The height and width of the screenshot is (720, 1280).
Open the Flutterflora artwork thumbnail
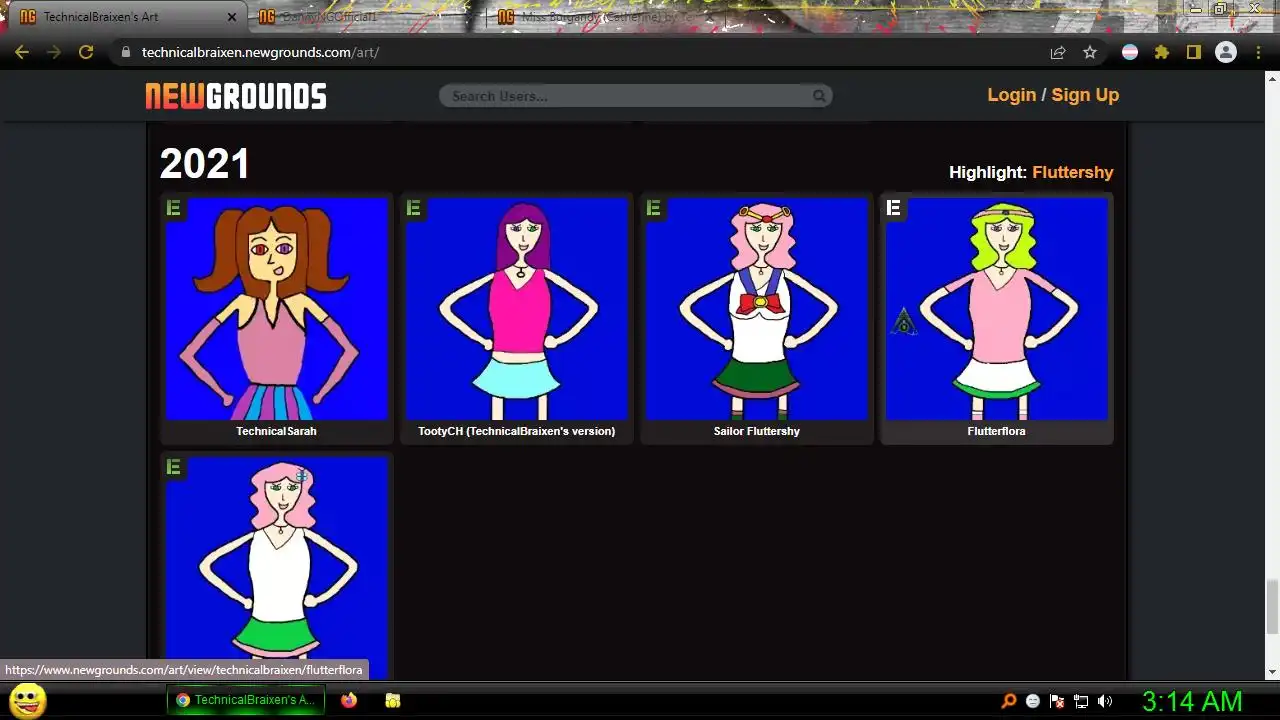996,309
